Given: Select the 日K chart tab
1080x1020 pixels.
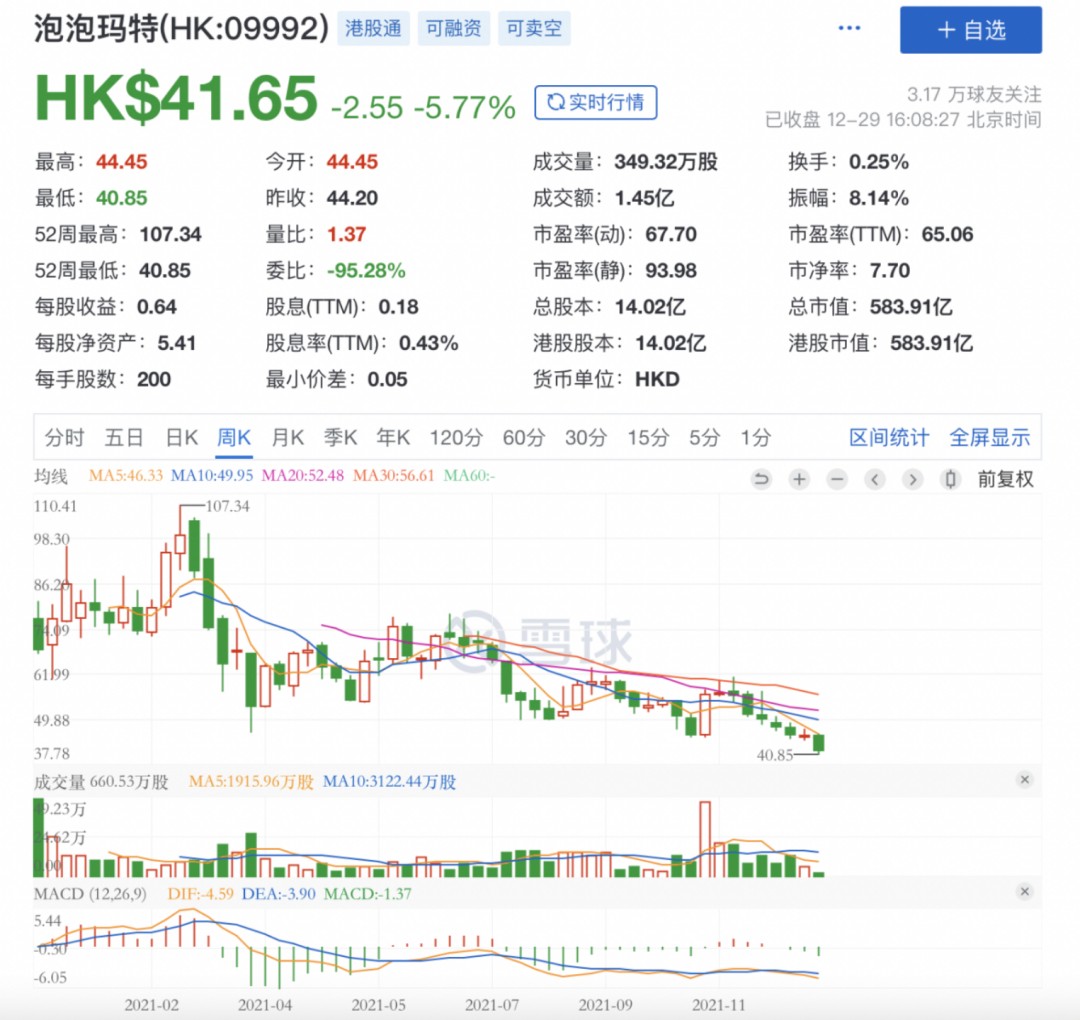Looking at the screenshot, I should point(182,437).
